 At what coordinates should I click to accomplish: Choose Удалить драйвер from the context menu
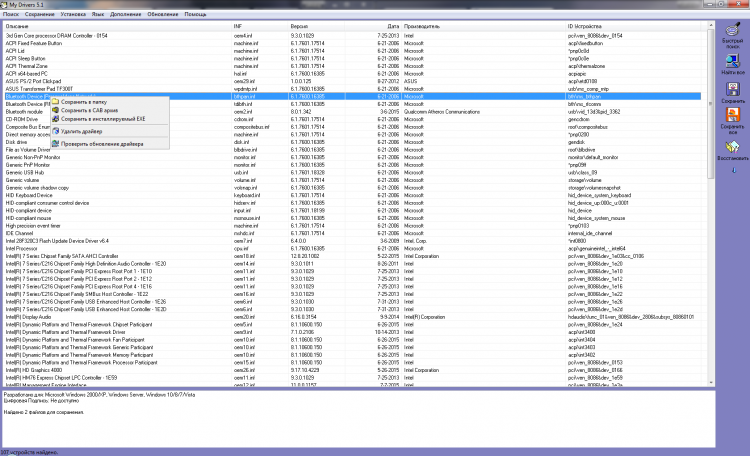[110, 131]
